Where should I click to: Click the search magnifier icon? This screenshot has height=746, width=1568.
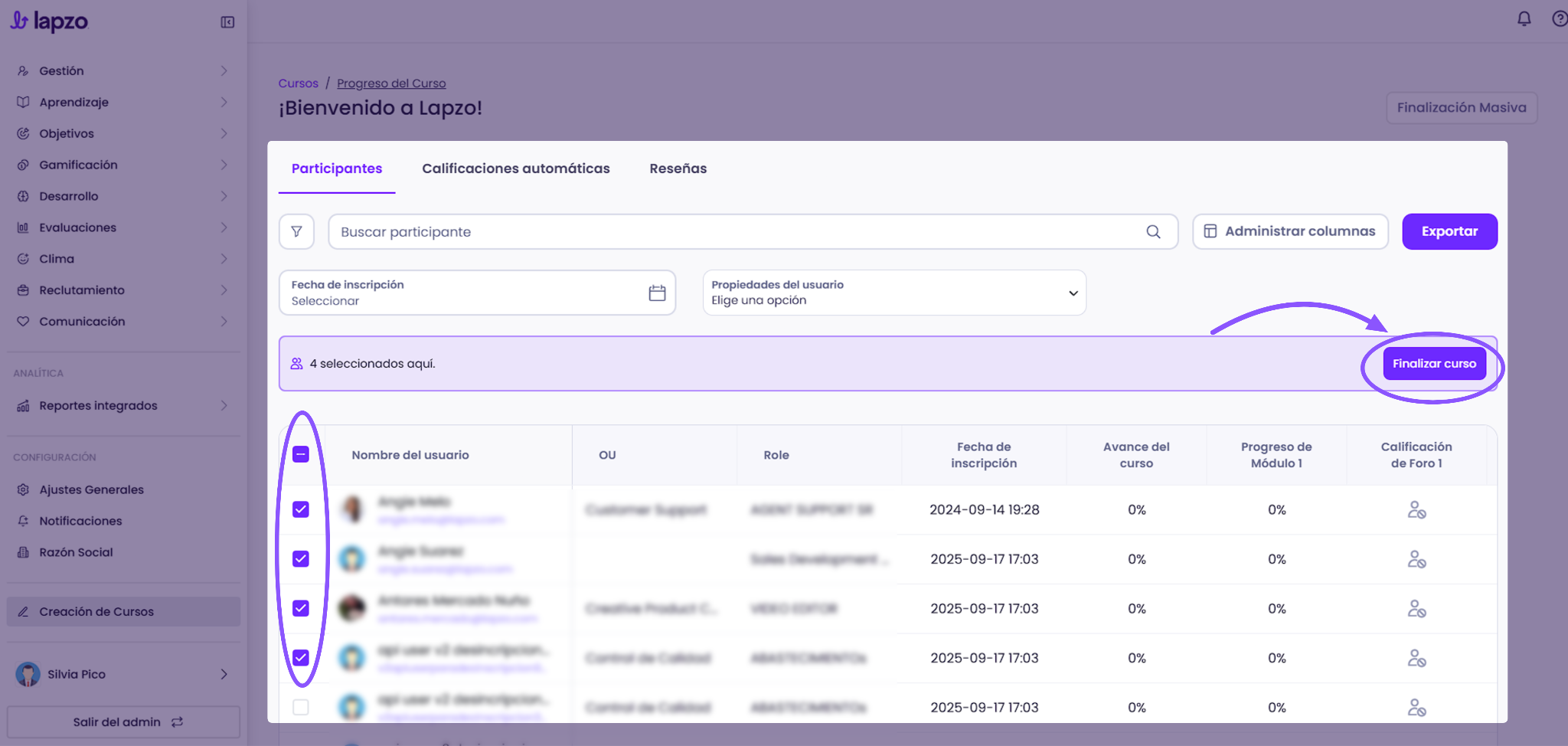[x=1153, y=231]
